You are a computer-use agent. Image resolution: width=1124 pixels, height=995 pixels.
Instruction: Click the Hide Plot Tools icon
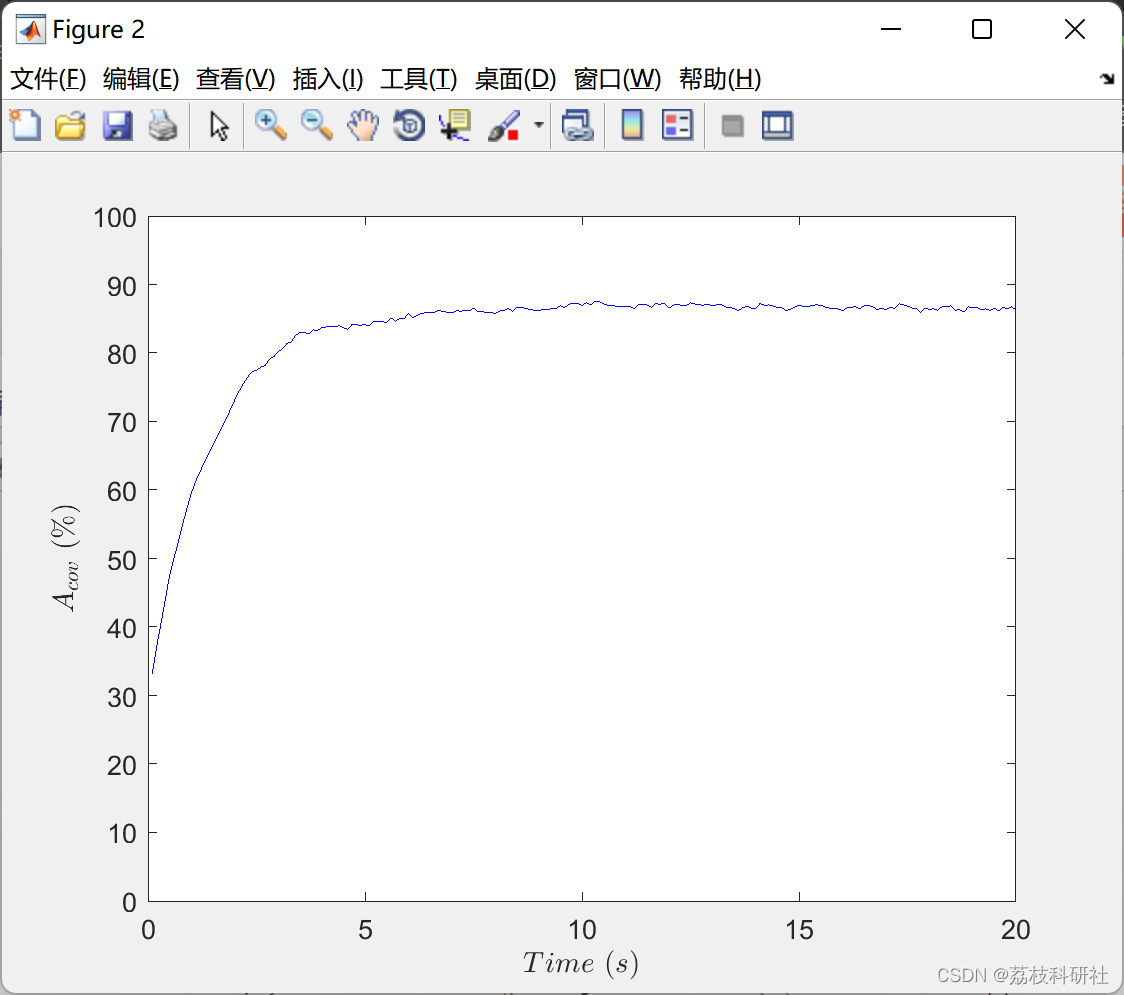[x=732, y=126]
